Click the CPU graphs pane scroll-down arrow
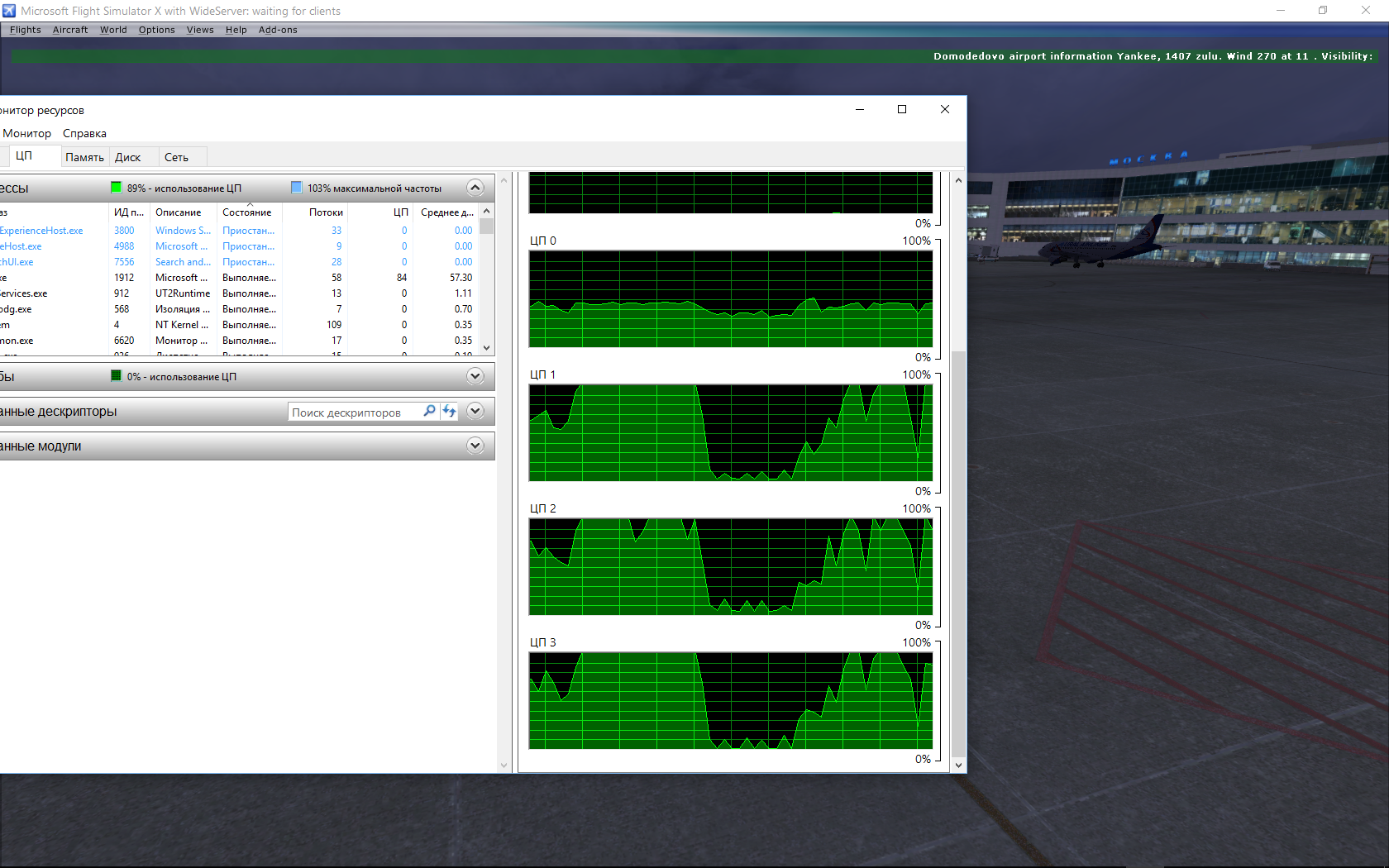The width and height of the screenshot is (1389, 868). [958, 765]
